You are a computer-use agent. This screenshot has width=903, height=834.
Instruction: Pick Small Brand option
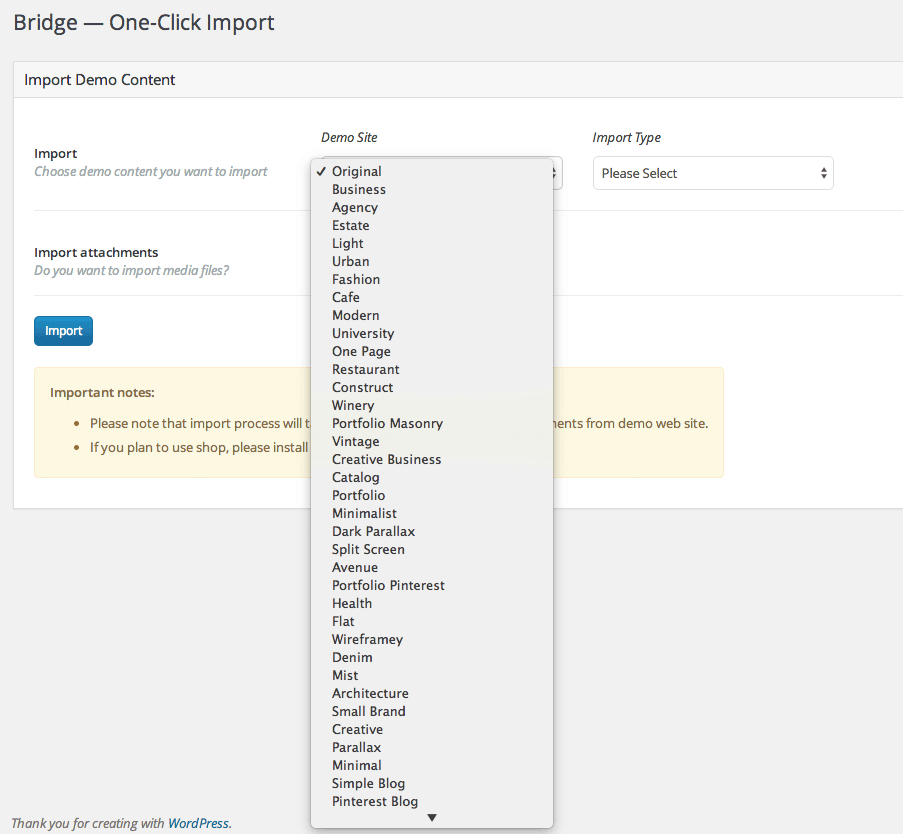pos(431,711)
